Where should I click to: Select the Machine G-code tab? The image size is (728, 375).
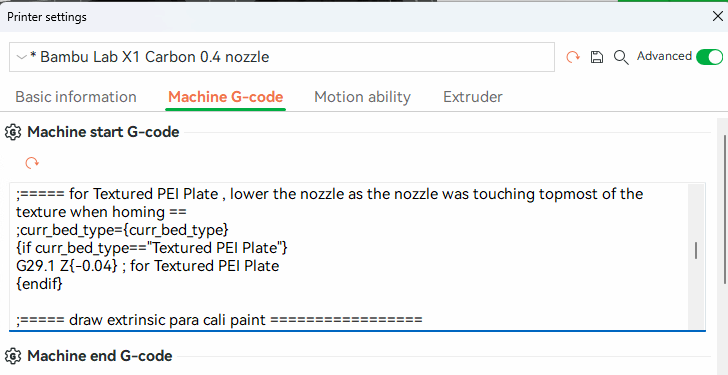pyautogui.click(x=225, y=97)
